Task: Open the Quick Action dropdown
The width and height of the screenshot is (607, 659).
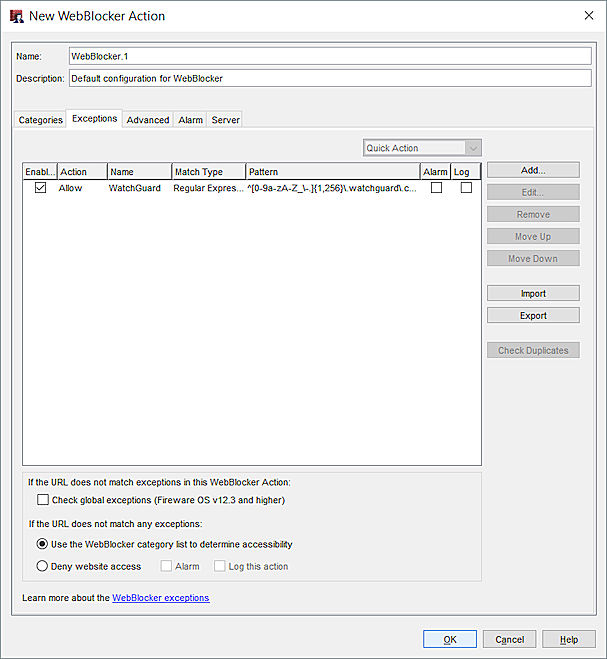Action: 422,148
